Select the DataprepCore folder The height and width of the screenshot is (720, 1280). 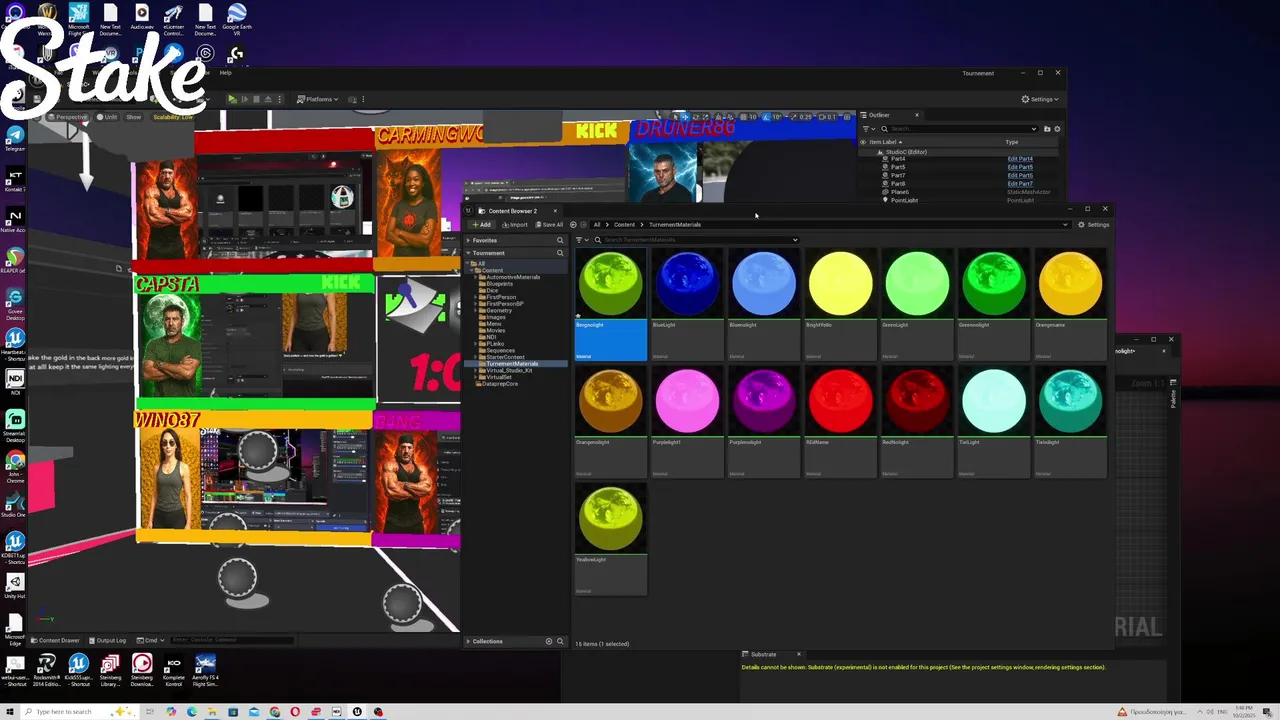tap(499, 384)
